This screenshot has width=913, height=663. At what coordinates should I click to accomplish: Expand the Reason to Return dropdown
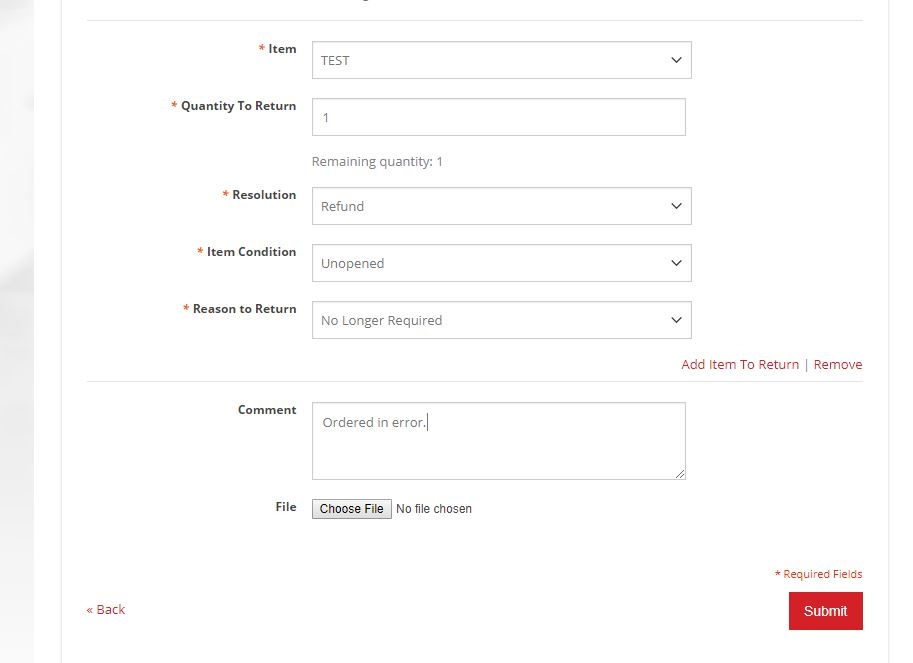pos(501,320)
